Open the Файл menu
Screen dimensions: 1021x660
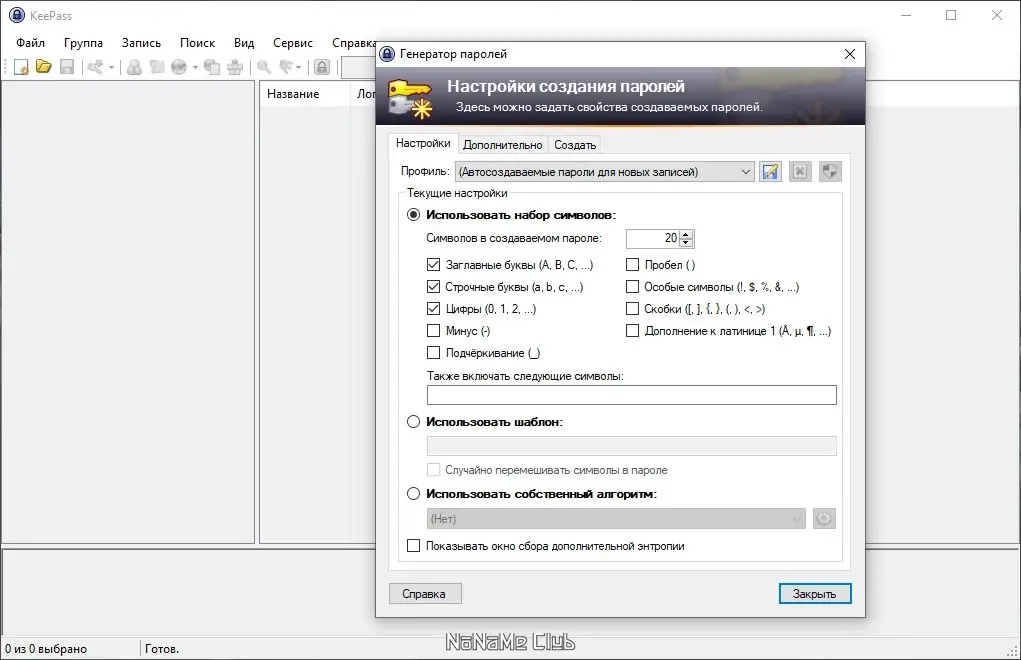(x=31, y=43)
